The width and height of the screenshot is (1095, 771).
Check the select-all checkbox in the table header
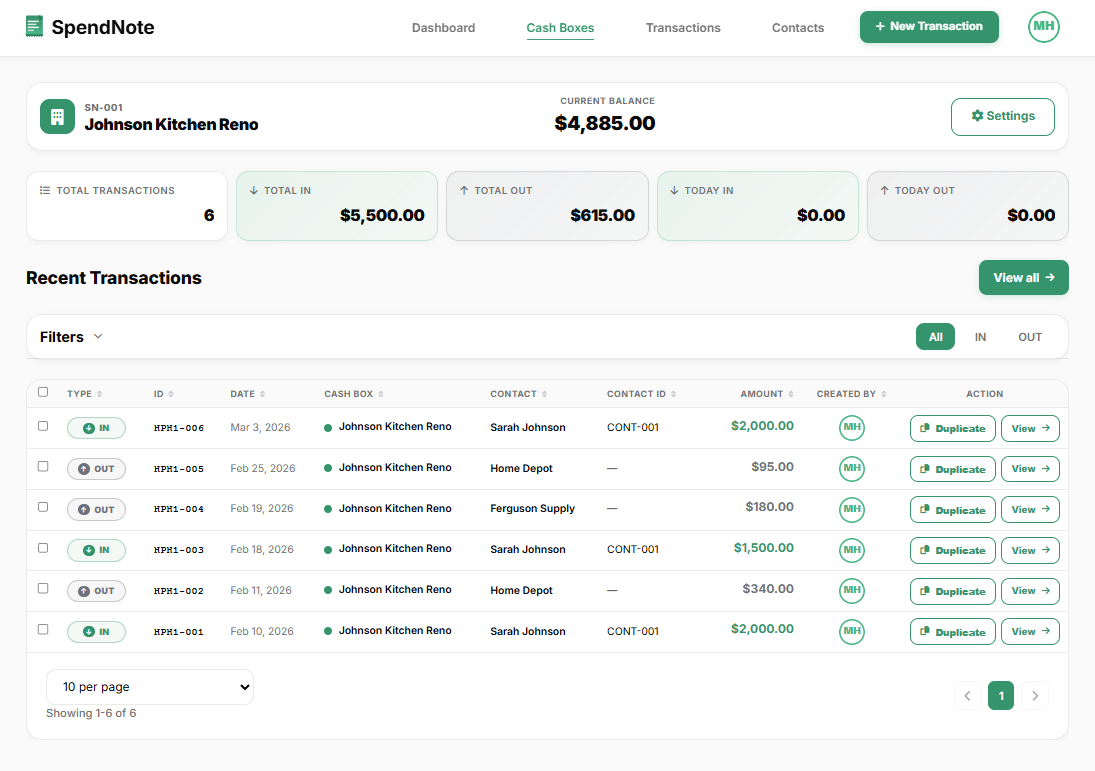(43, 392)
